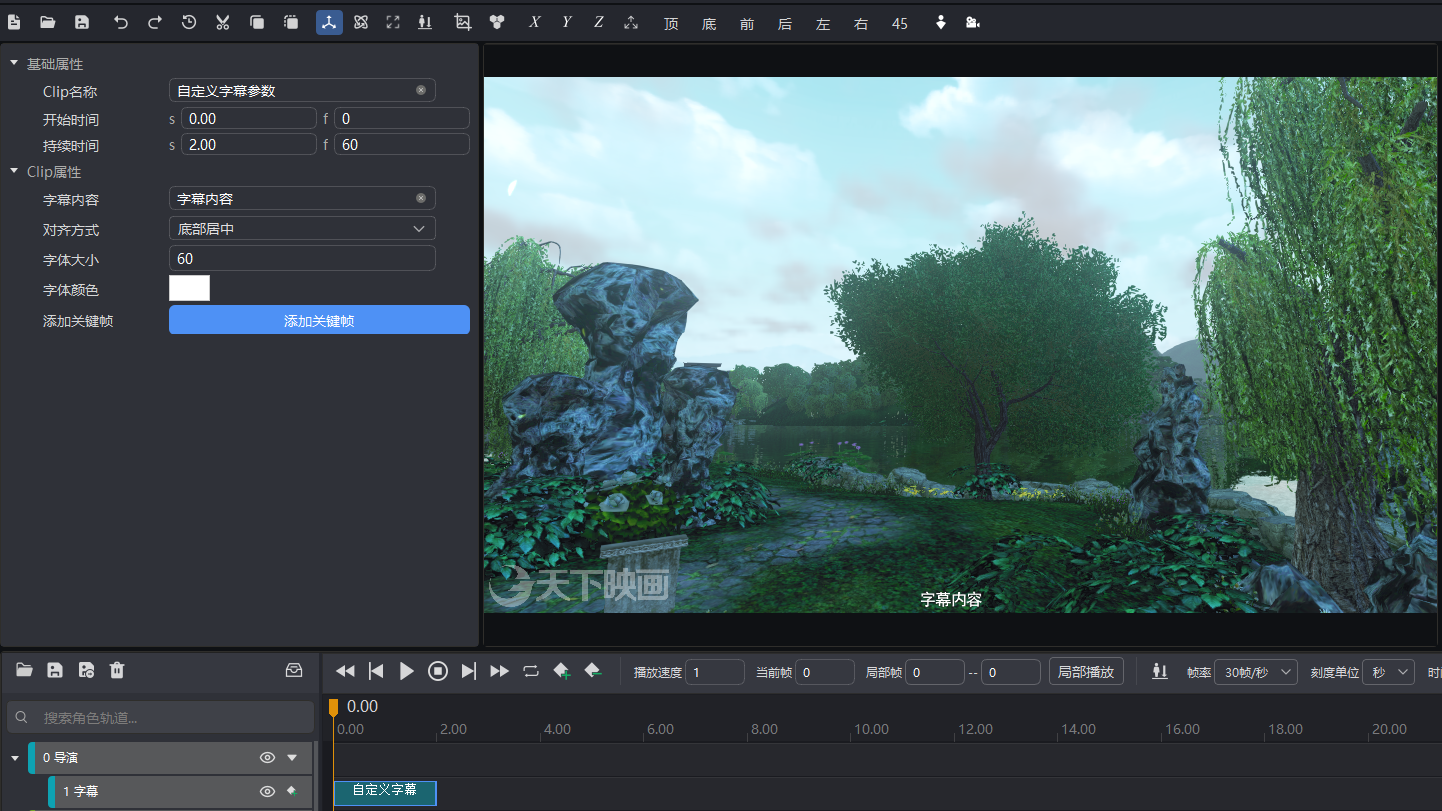The height and width of the screenshot is (811, 1442).
Task: Click the paste icon in toolbar
Action: (x=291, y=22)
